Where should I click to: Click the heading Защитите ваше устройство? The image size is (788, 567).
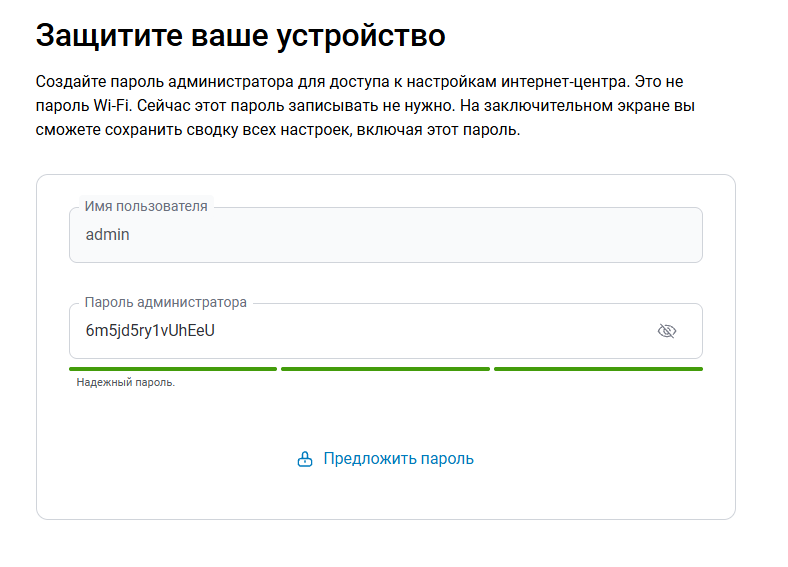tap(240, 35)
